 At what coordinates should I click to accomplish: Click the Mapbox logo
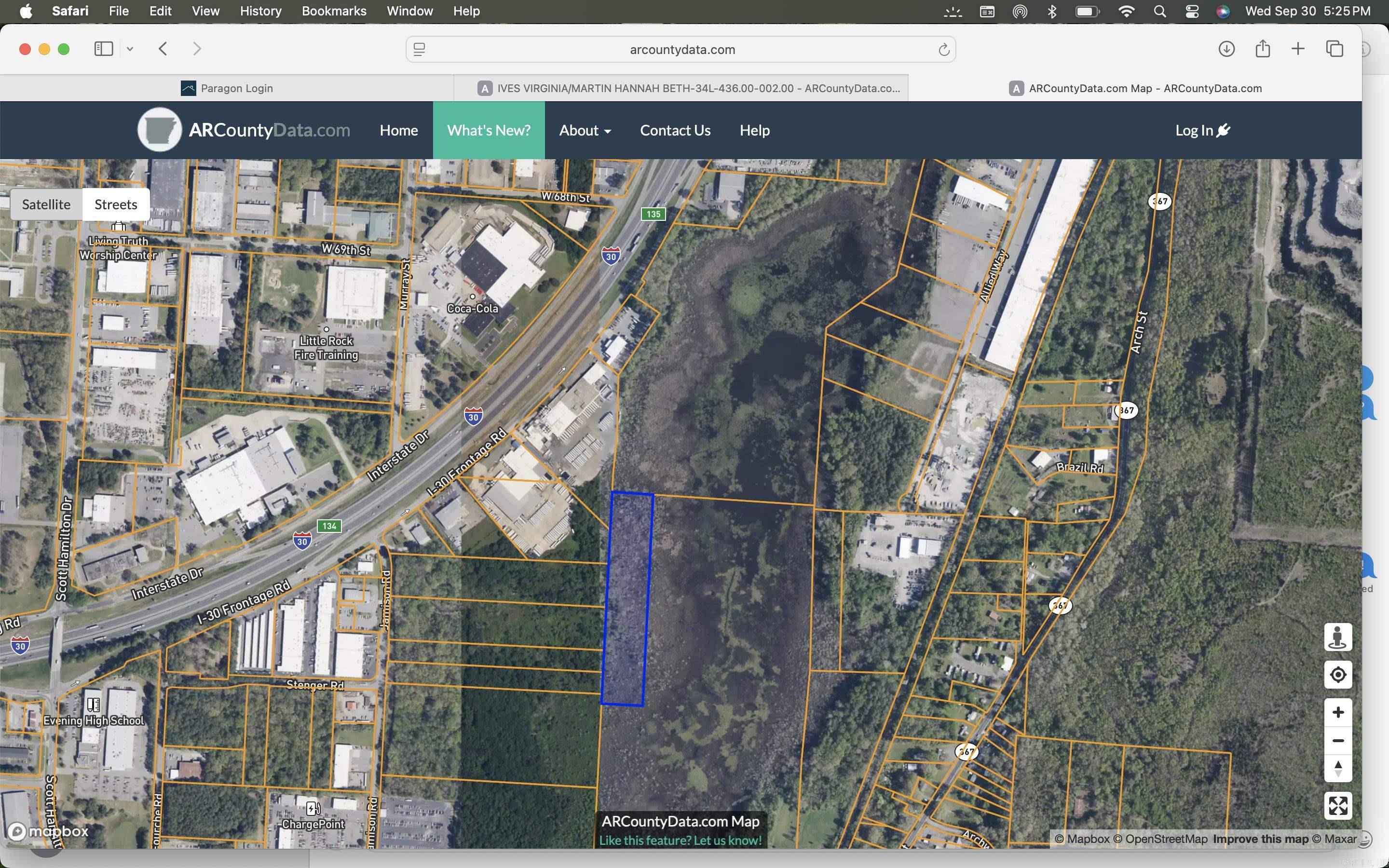(49, 831)
